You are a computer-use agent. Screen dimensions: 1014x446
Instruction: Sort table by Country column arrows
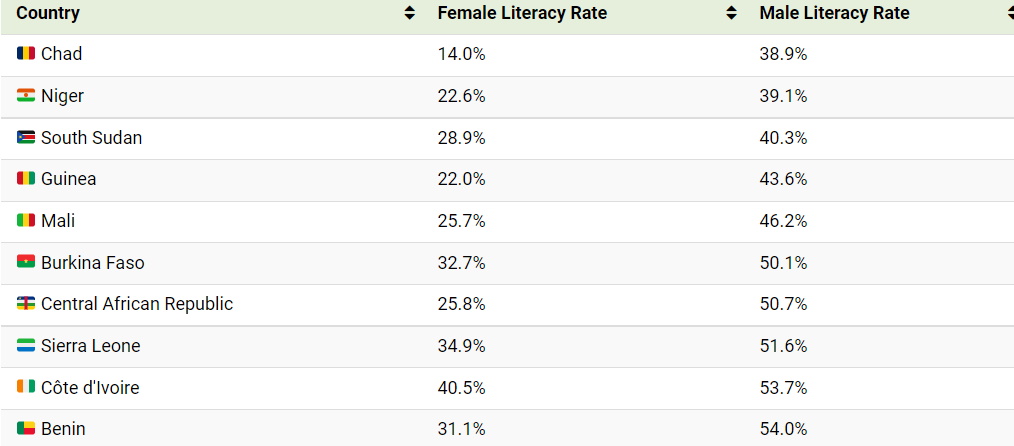409,14
